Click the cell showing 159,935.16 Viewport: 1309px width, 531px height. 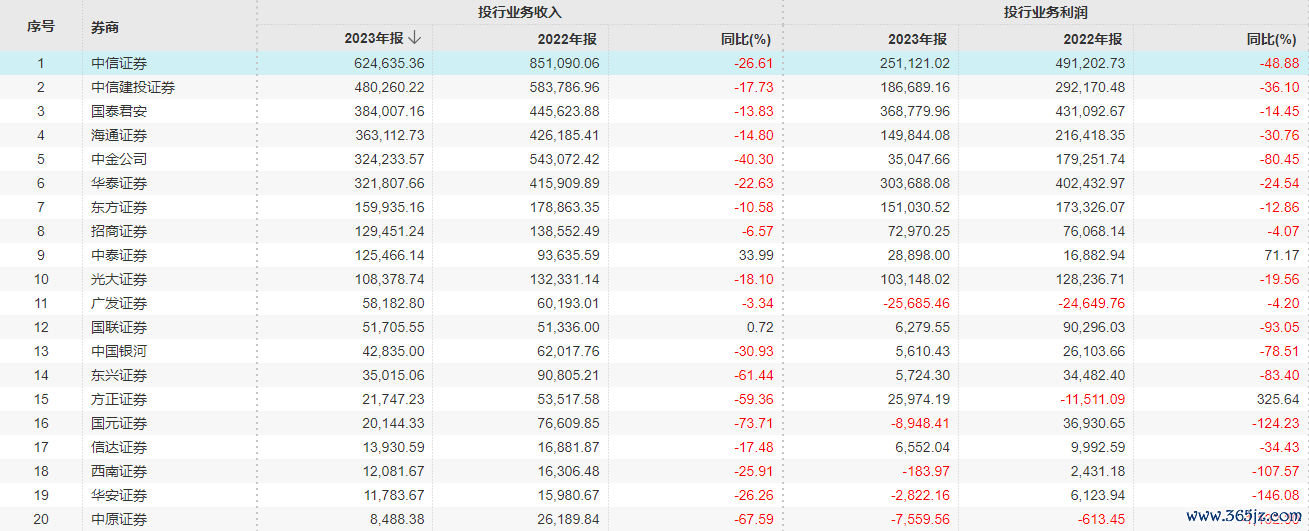tap(390, 207)
